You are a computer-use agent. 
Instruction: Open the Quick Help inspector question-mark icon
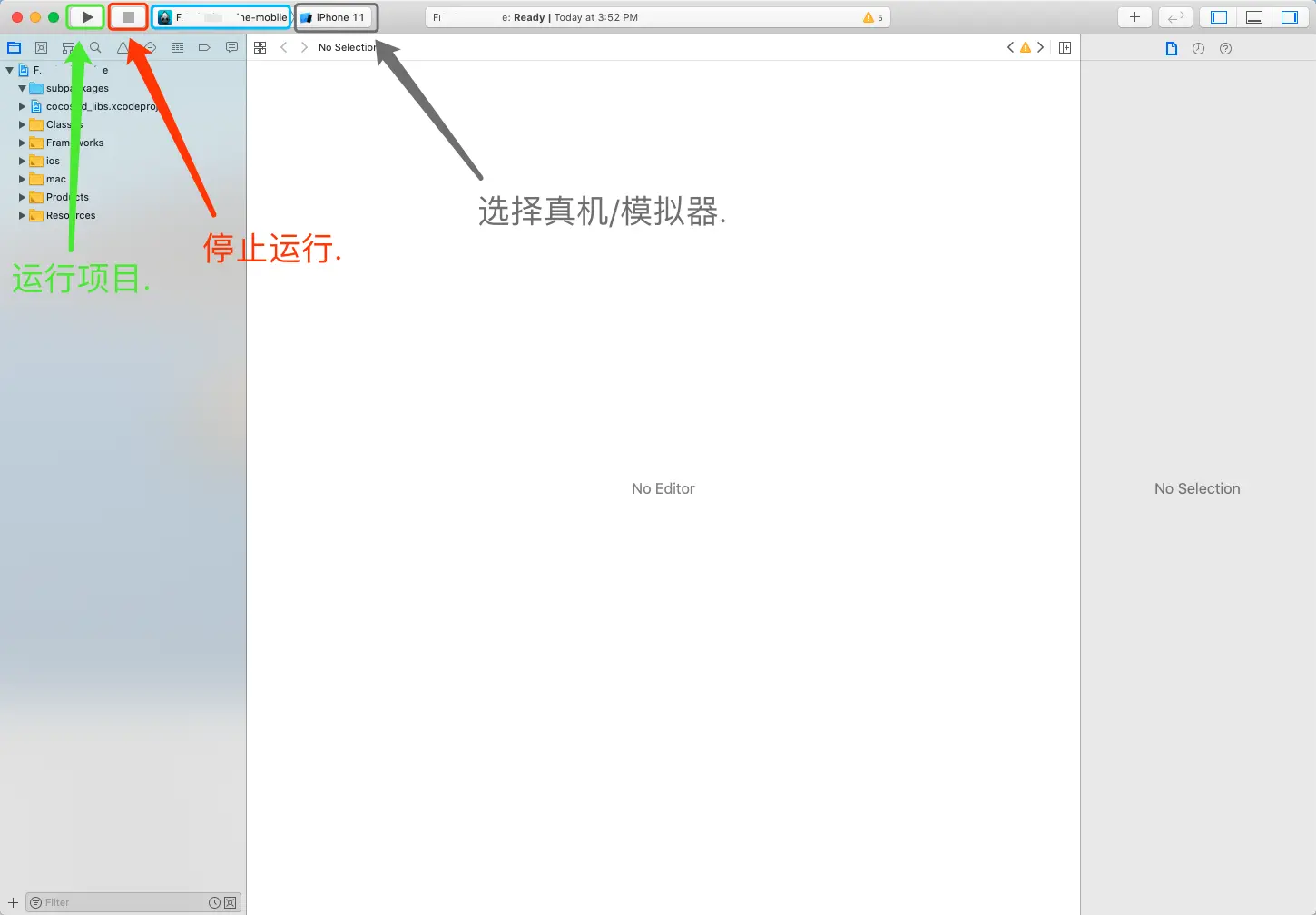coord(1225,48)
